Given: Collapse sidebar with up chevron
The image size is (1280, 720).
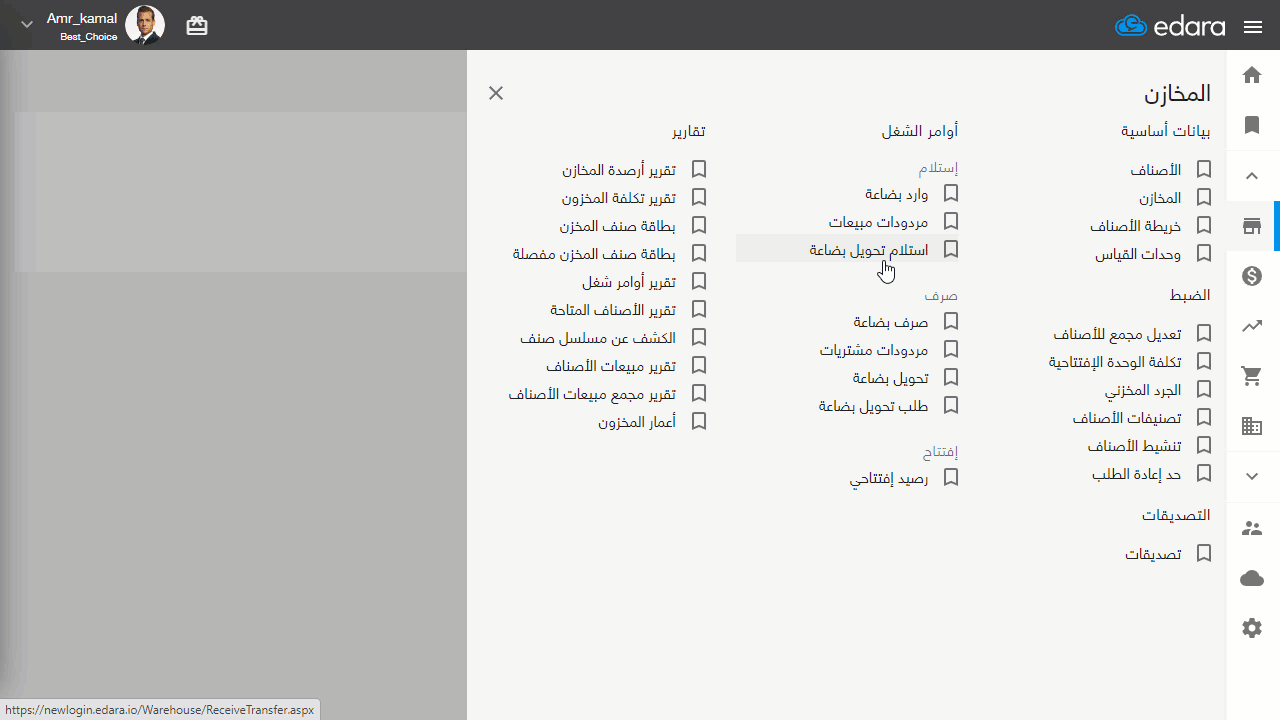Looking at the screenshot, I should click(x=1252, y=176).
